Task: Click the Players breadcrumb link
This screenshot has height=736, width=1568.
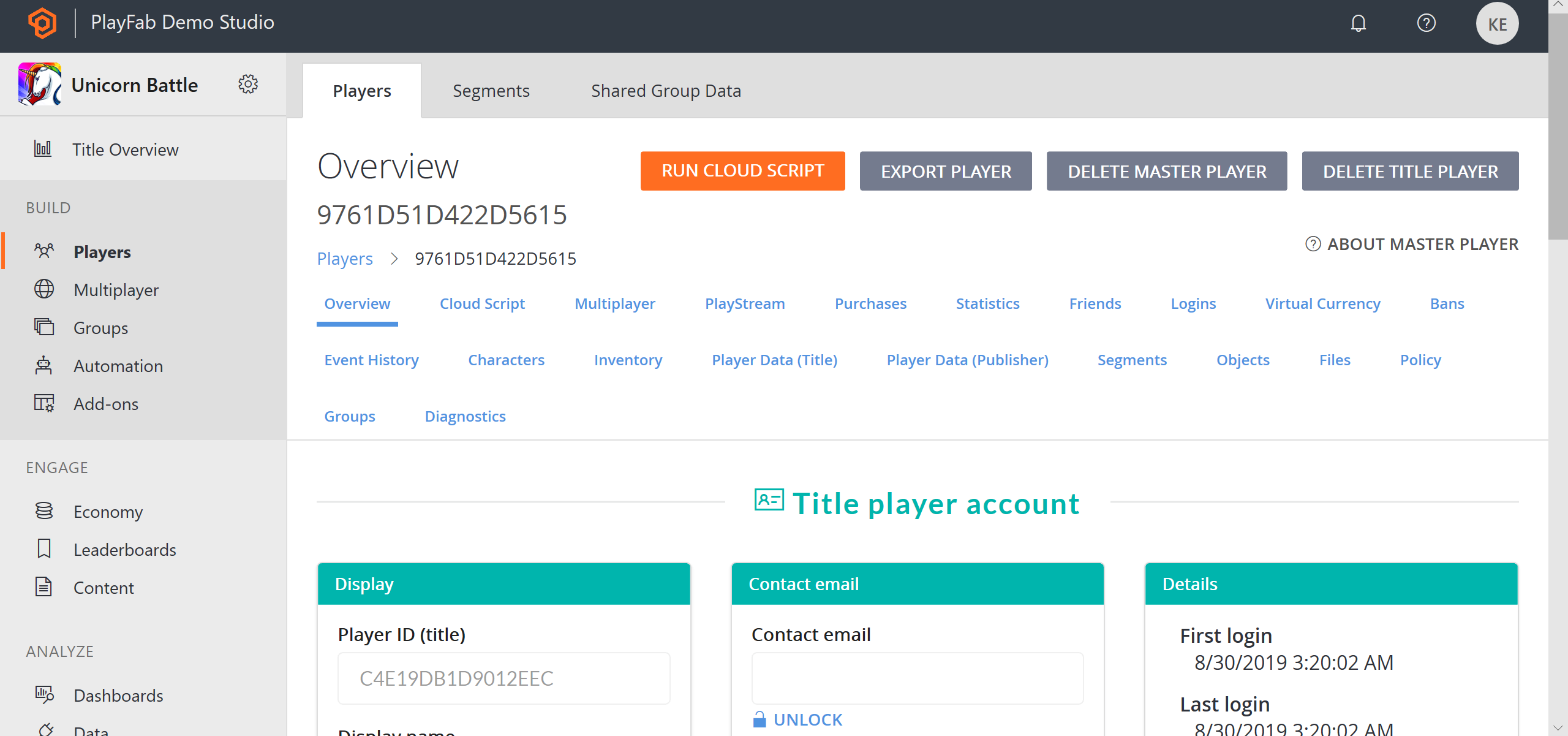Action: (x=344, y=258)
